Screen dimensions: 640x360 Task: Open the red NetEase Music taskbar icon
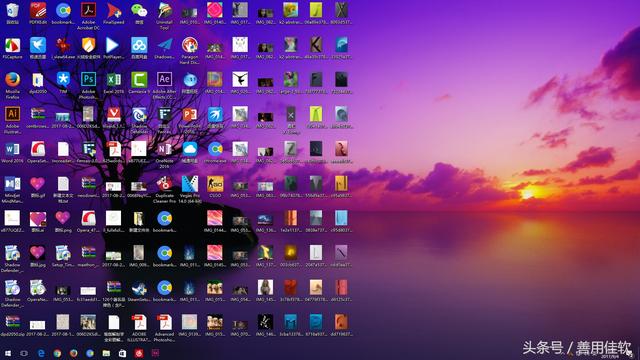(139, 353)
